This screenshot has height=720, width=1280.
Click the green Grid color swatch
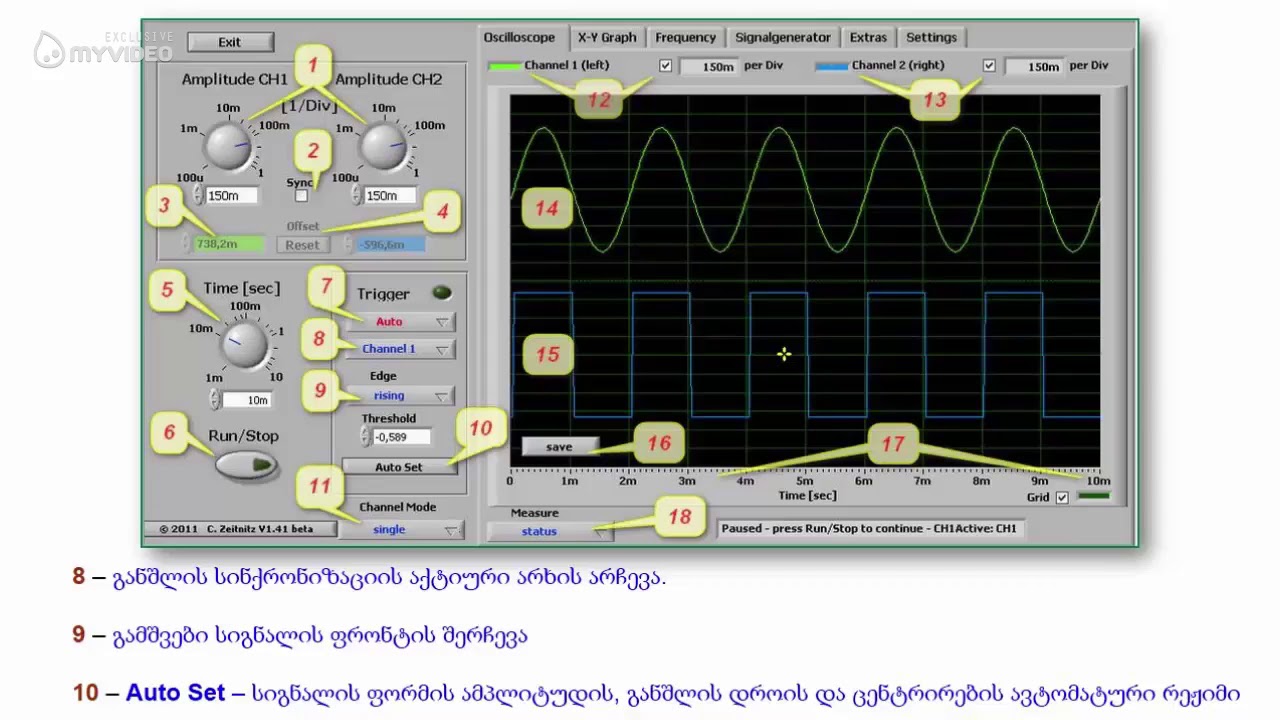click(x=1093, y=496)
